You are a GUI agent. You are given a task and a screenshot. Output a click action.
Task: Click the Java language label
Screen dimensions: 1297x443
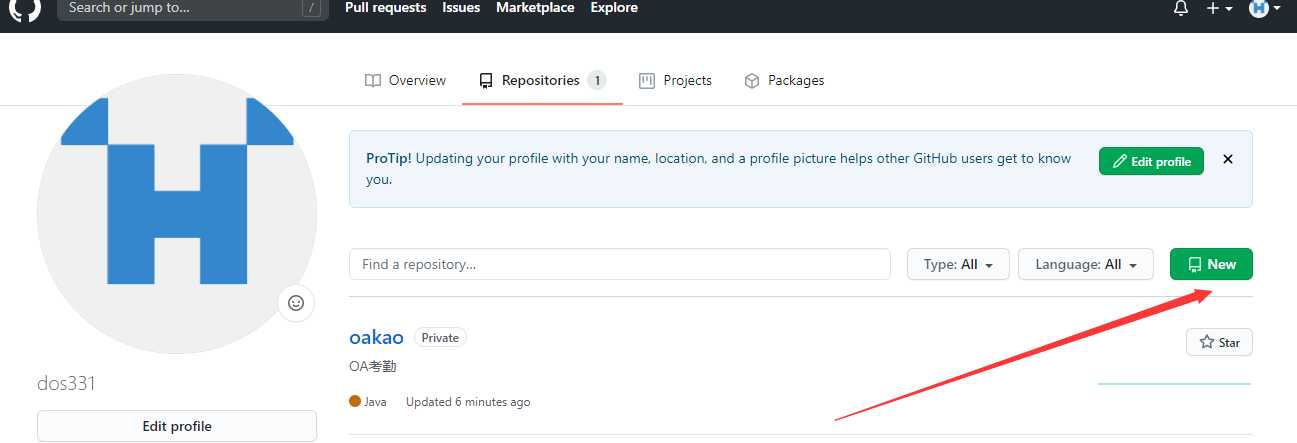click(368, 402)
